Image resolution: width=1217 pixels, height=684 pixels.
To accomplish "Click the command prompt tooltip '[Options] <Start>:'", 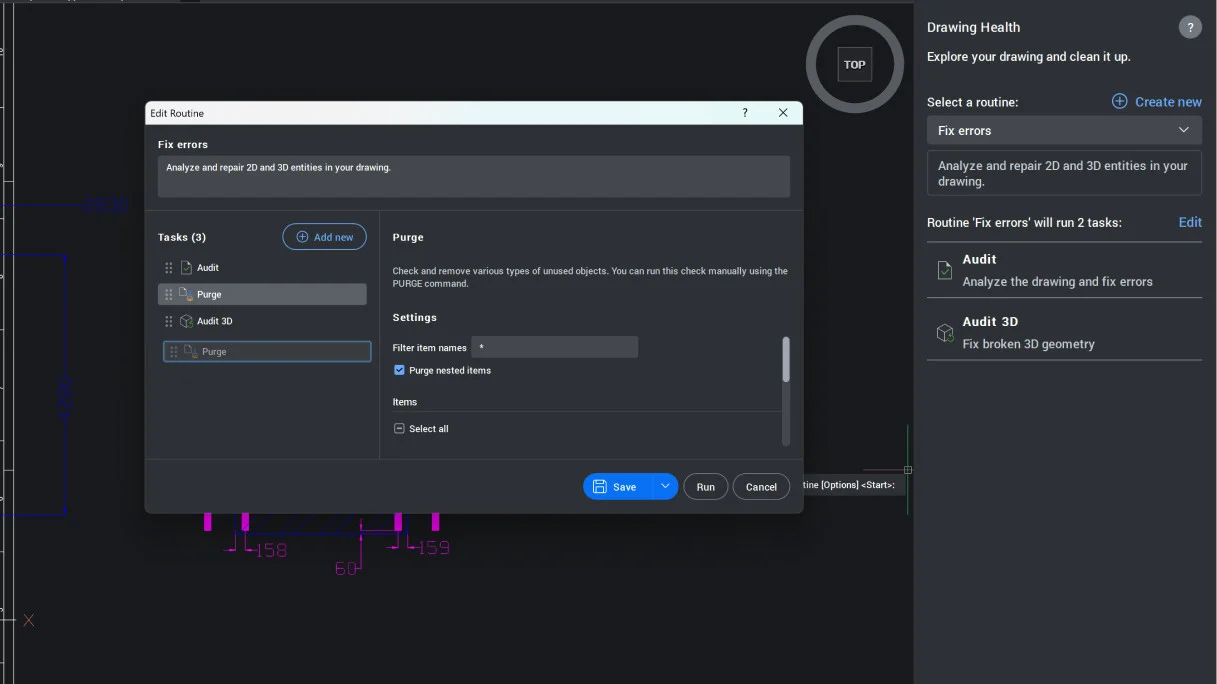I will pyautogui.click(x=856, y=485).
